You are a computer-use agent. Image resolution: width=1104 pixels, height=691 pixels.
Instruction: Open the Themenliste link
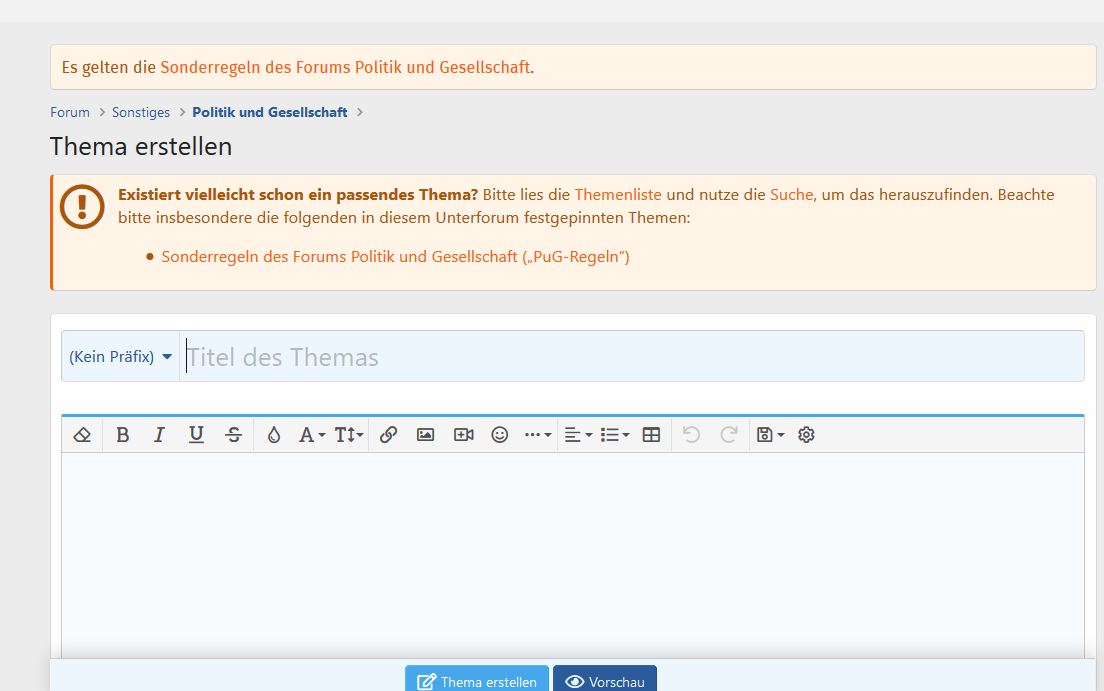[x=618, y=194]
